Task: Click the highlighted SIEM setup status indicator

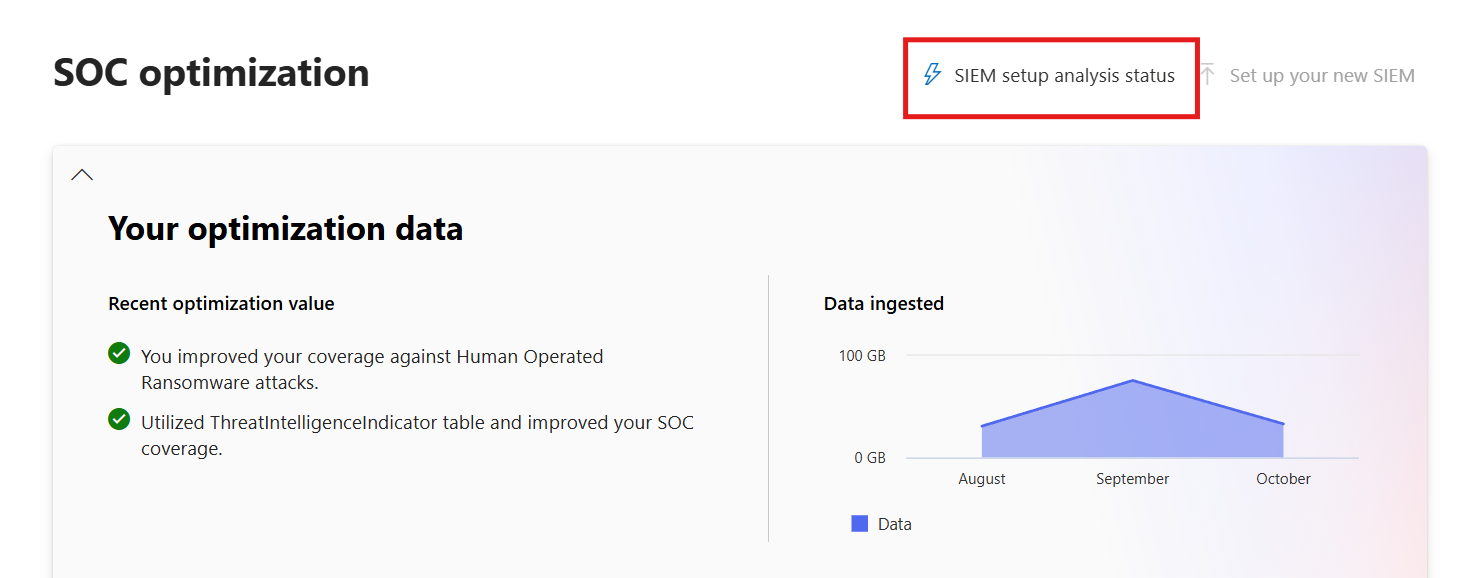Action: point(1050,75)
